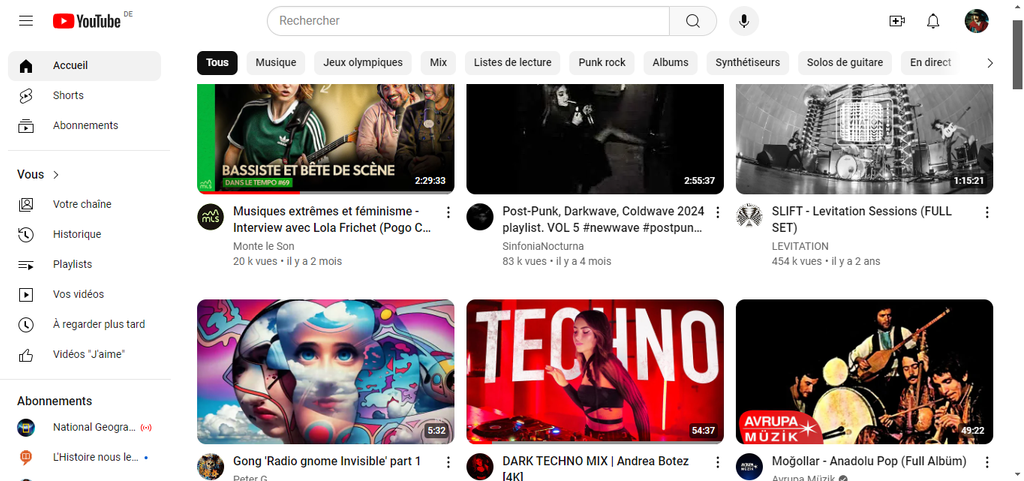
Task: Select the Synthétiseurs filter chip
Action: coord(748,63)
